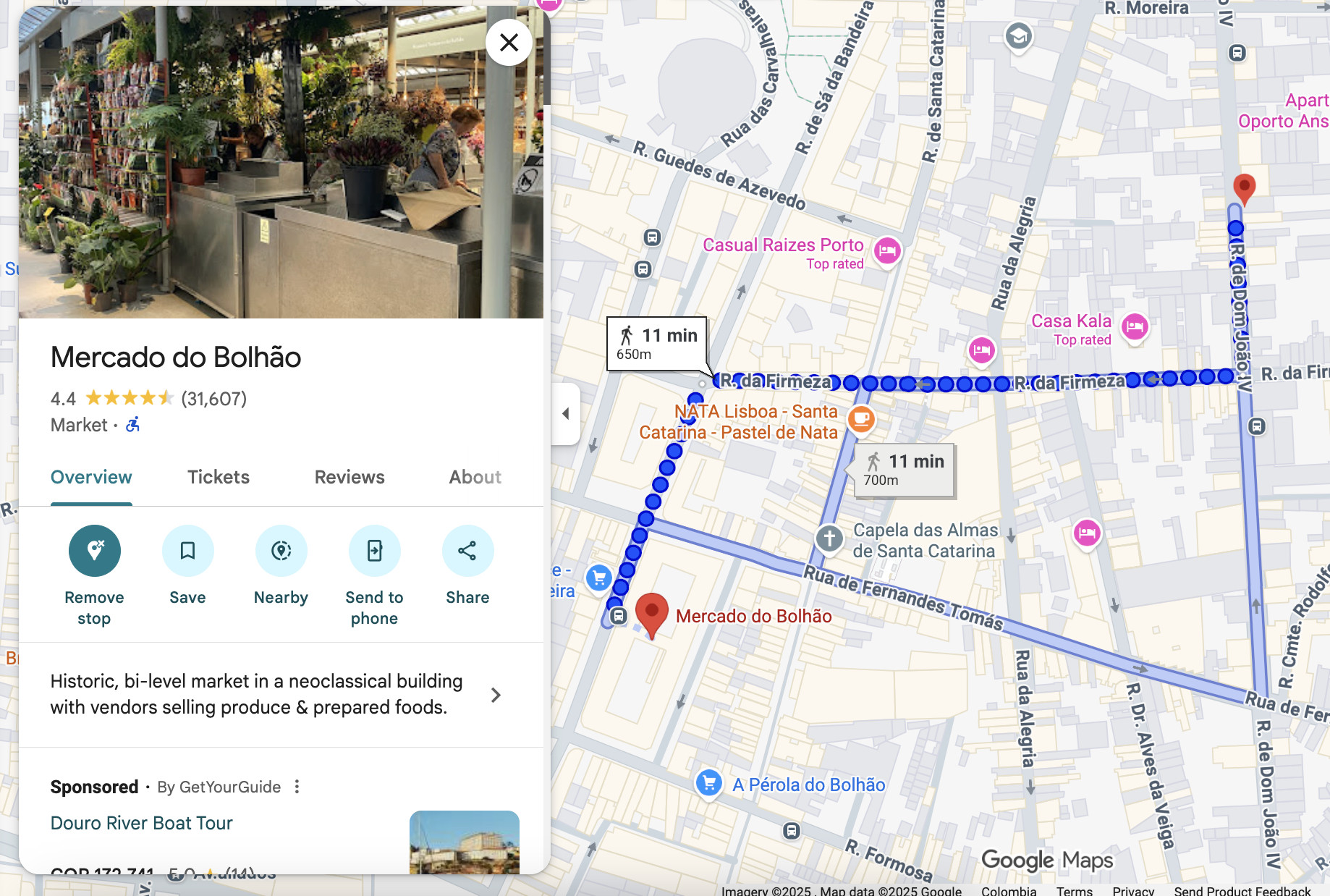Expand the market description chevron
Screen dimensions: 1330x896
(x=496, y=695)
